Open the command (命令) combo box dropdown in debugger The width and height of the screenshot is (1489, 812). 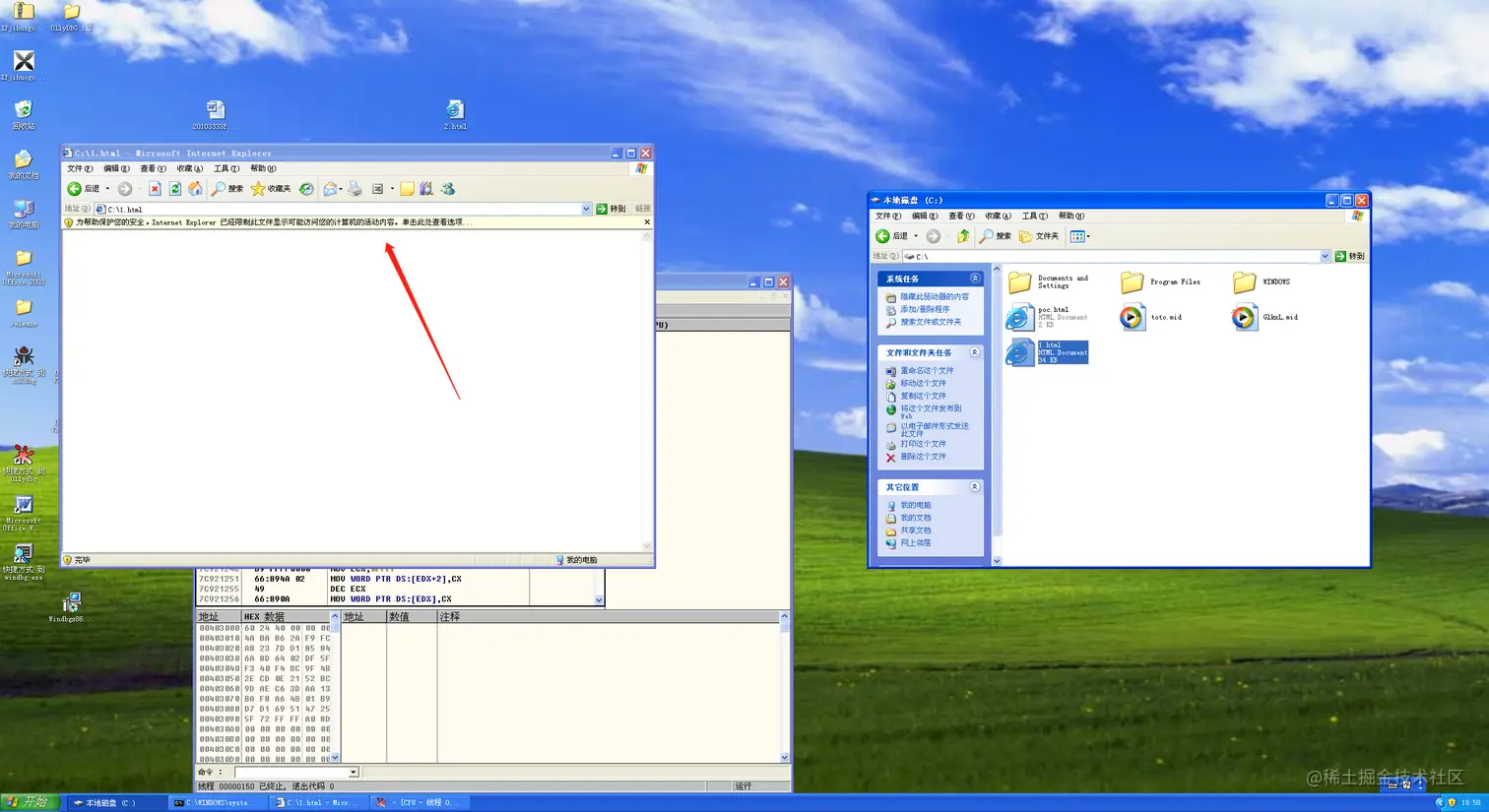(x=353, y=773)
